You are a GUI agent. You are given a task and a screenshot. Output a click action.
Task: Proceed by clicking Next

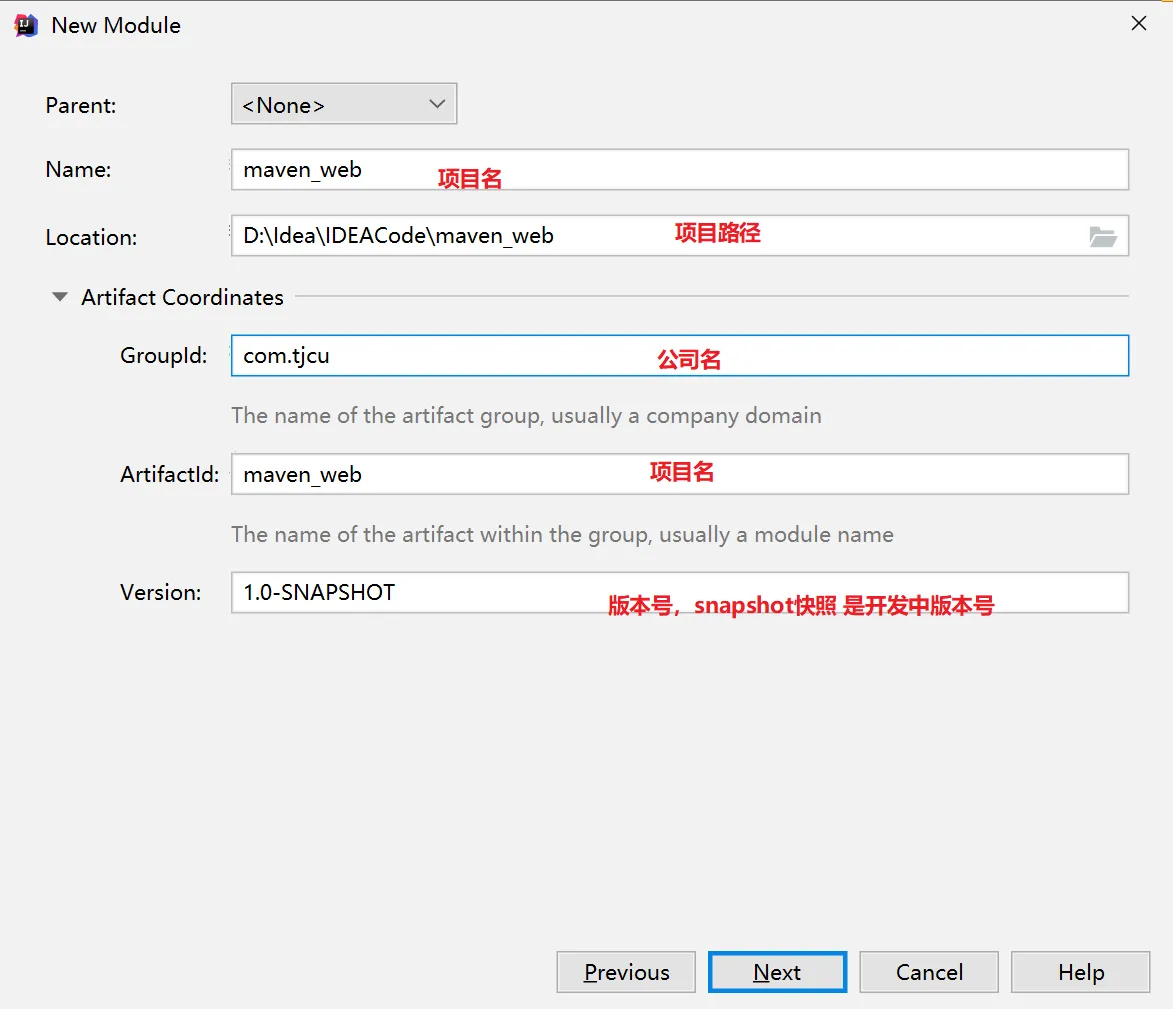pyautogui.click(x=777, y=972)
